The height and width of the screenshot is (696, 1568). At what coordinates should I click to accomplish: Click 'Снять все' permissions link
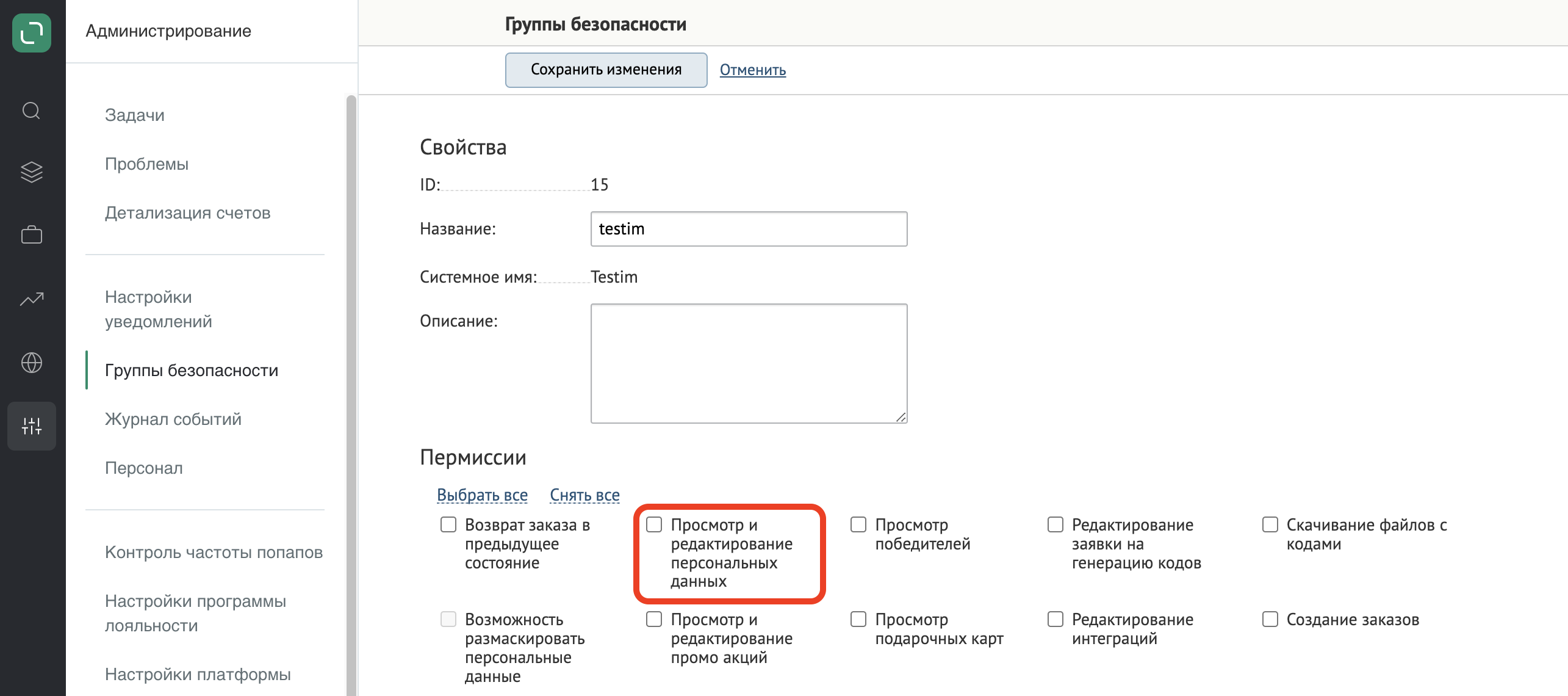(x=584, y=495)
